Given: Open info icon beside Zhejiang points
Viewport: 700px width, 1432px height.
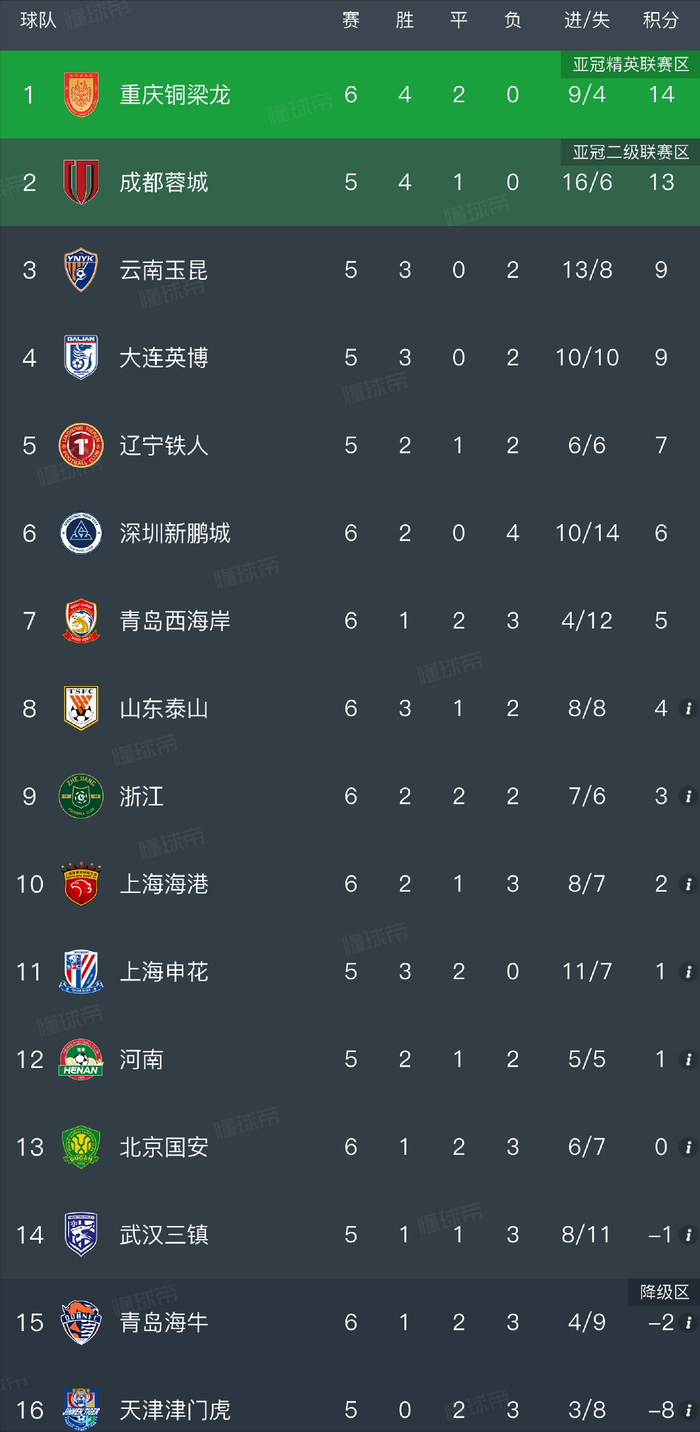Looking at the screenshot, I should pos(687,797).
